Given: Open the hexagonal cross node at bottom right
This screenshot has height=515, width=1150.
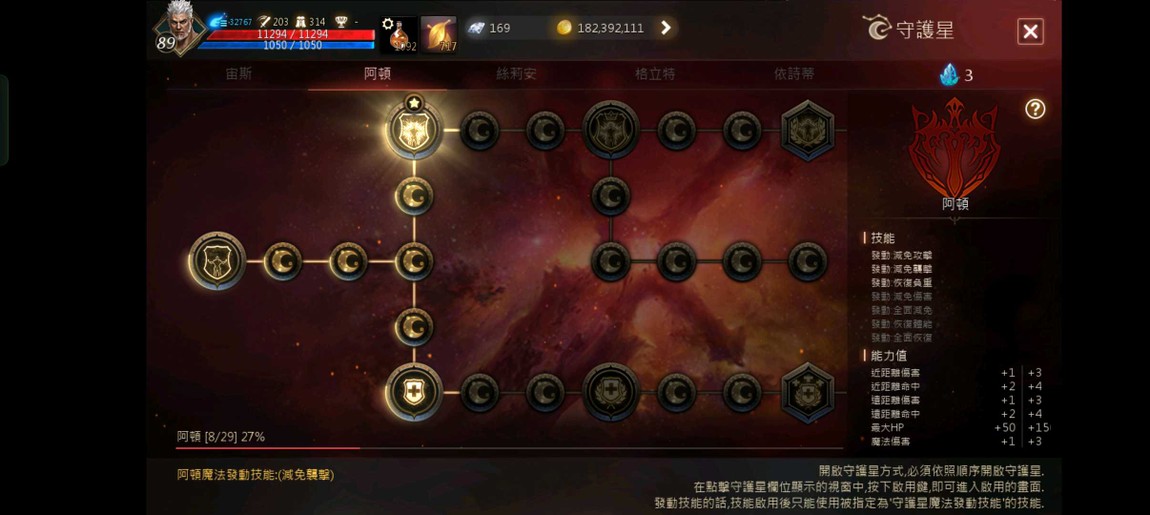Looking at the screenshot, I should [x=807, y=392].
